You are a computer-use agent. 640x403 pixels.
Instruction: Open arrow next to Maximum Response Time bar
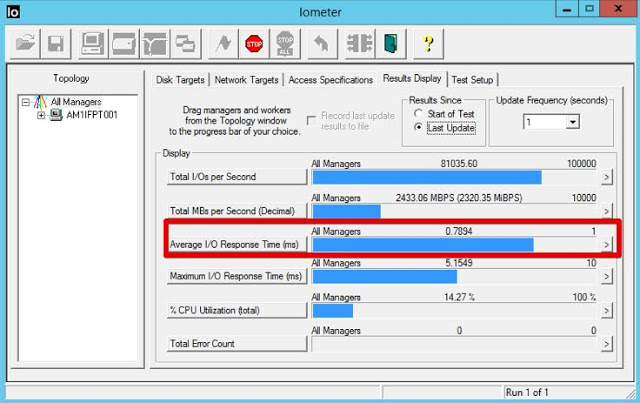tap(607, 277)
